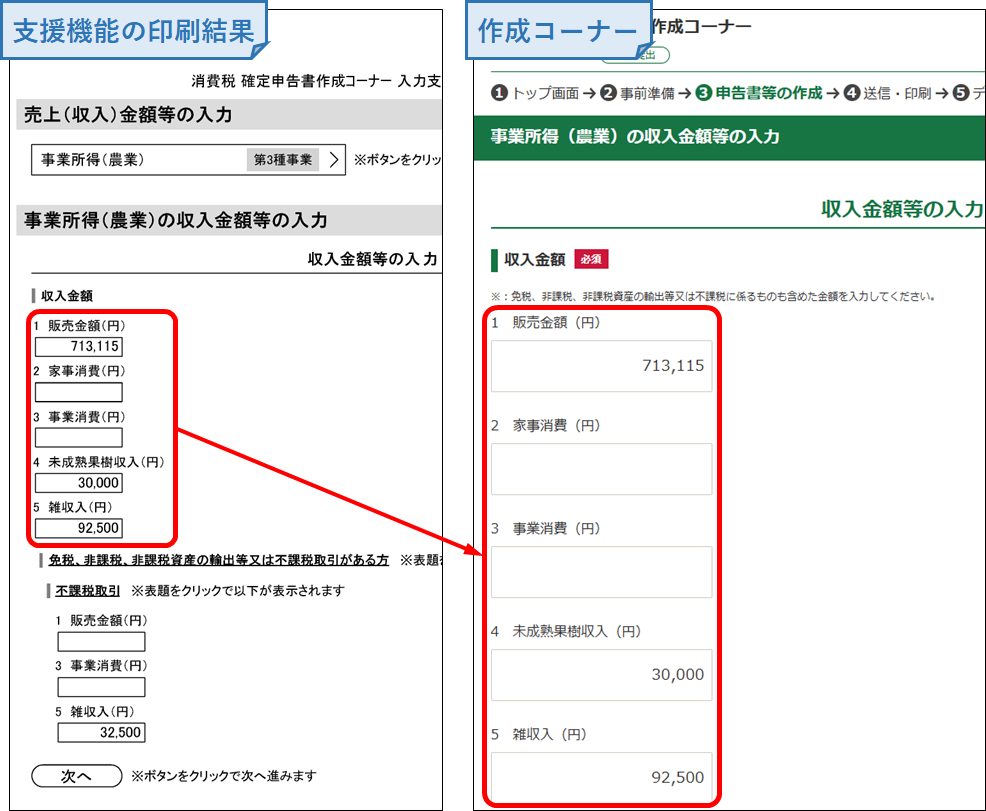Click the empty 家事消費 field in the left panel
Image resolution: width=986 pixels, height=811 pixels.
pyautogui.click(x=79, y=392)
